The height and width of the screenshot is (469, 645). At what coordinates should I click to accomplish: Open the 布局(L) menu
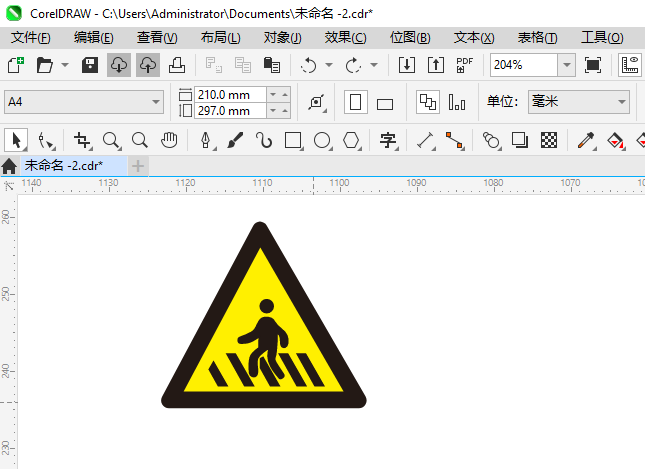(220, 38)
